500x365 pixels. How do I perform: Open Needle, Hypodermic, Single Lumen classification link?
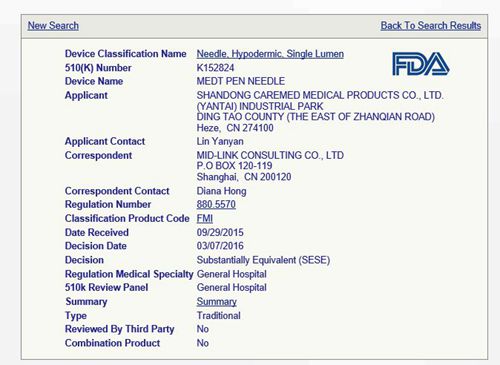click(270, 54)
